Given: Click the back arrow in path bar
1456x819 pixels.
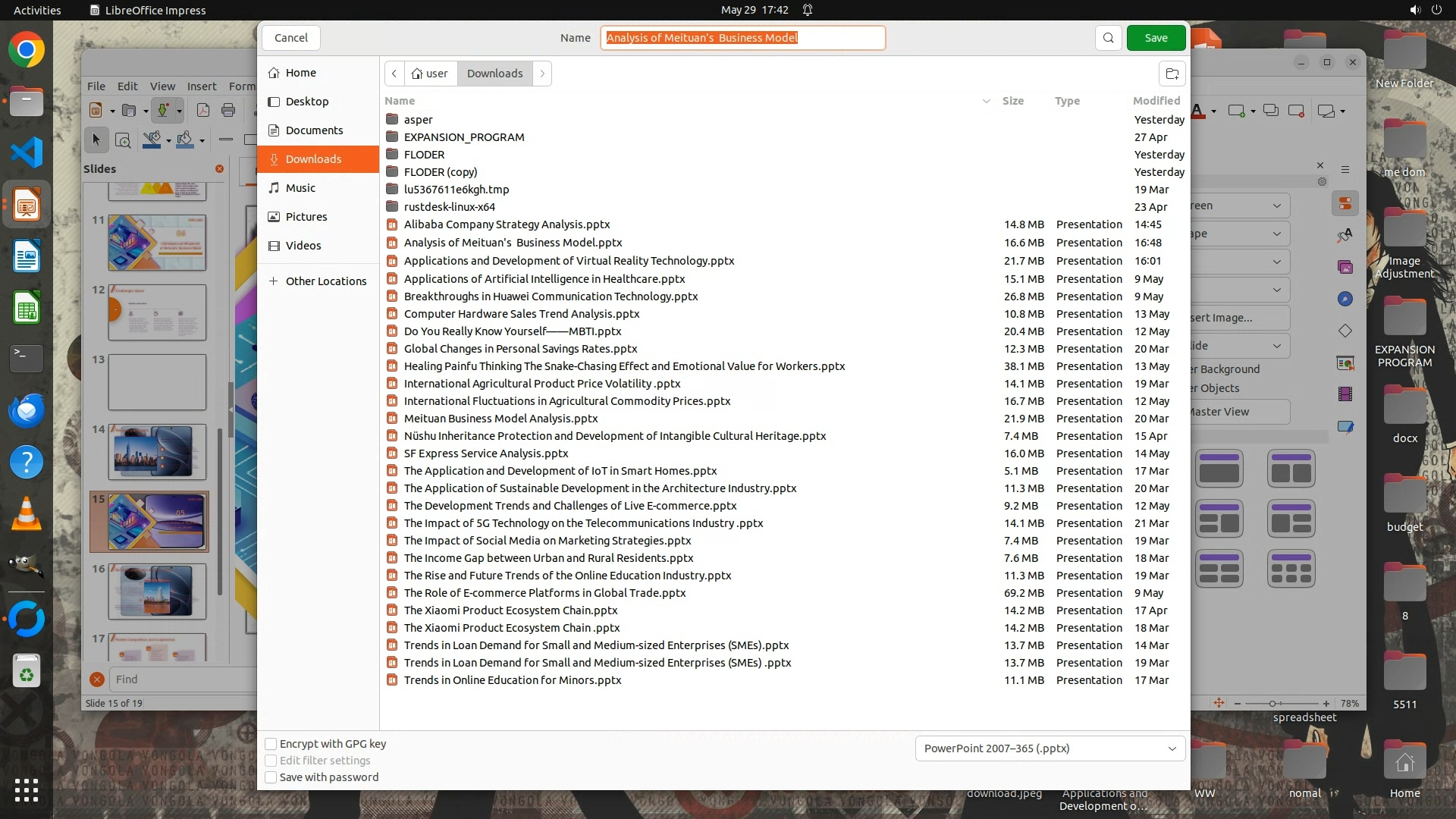Looking at the screenshot, I should pos(394,74).
